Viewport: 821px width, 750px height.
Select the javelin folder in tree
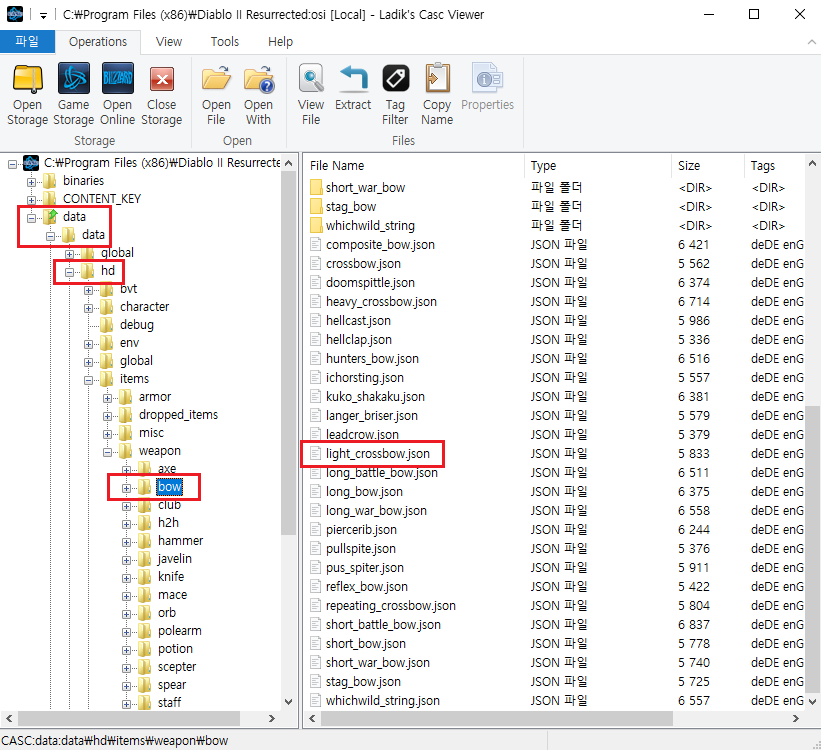[x=175, y=559]
